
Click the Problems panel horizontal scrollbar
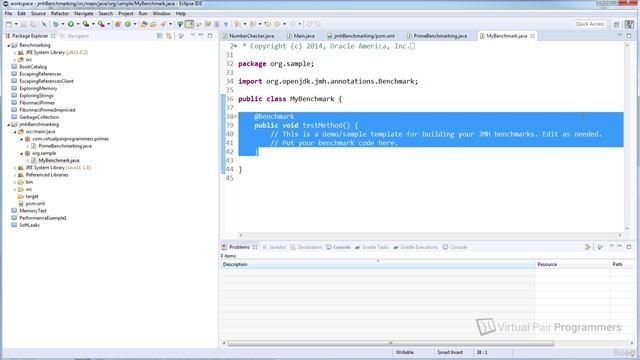click(391, 343)
